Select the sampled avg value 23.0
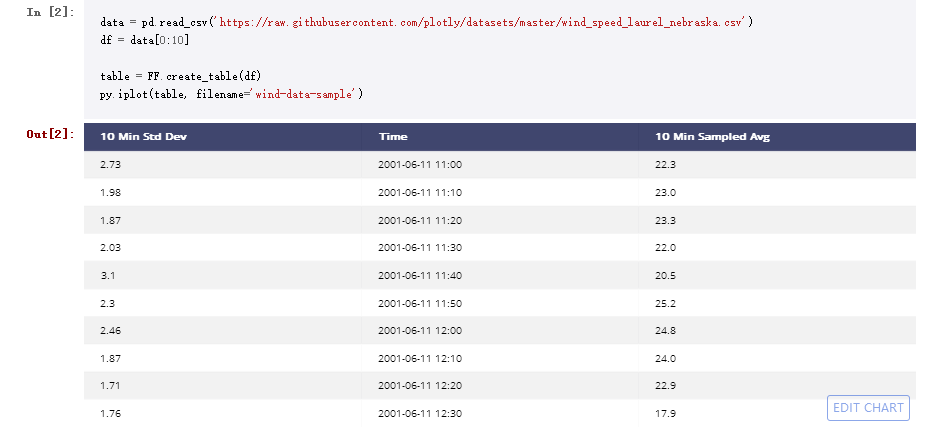The height and width of the screenshot is (430, 931). pyautogui.click(x=666, y=192)
